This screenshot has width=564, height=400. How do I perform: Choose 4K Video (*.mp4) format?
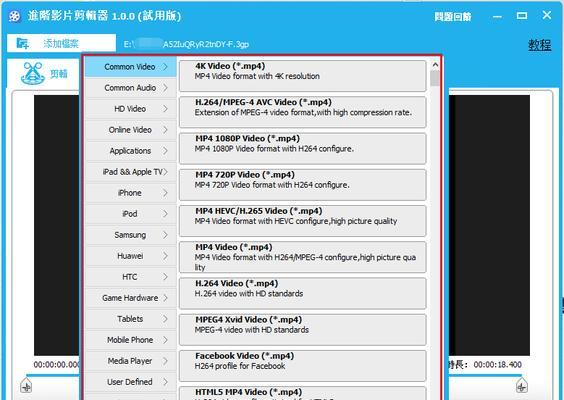[303, 76]
